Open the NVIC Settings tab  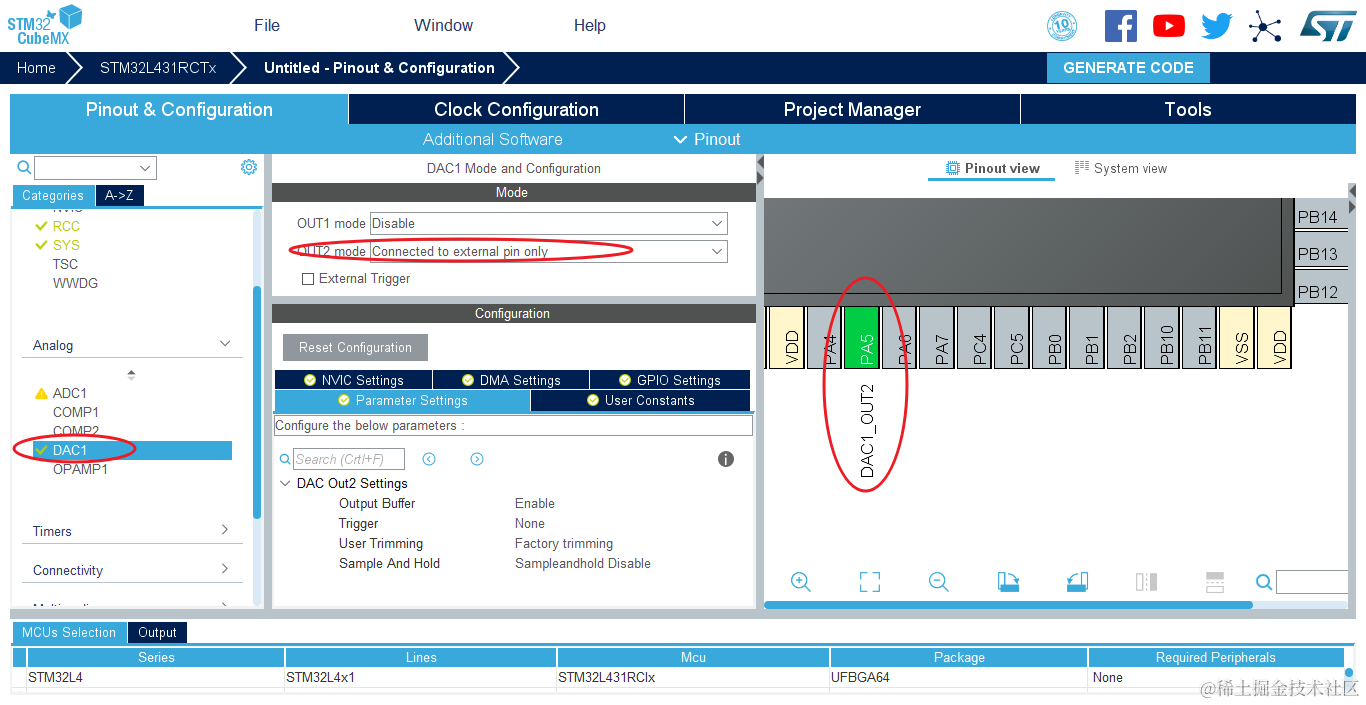click(353, 380)
